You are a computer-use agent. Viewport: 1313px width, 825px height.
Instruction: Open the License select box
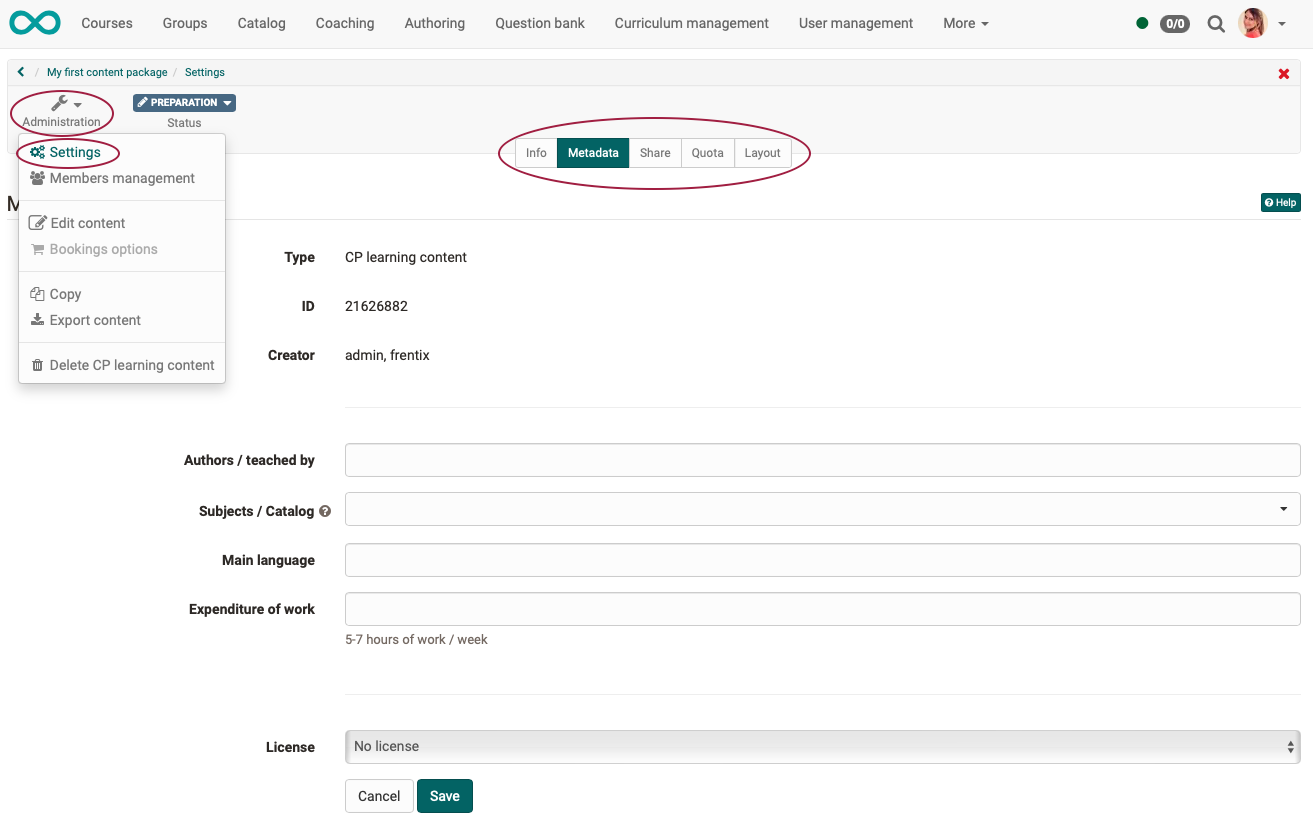(822, 746)
